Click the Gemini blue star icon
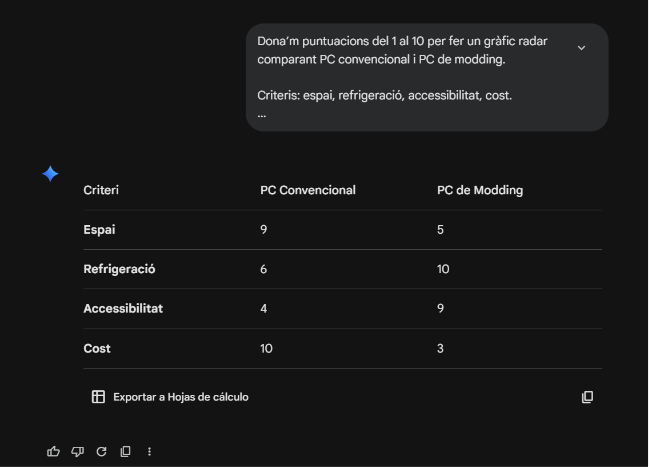 click(50, 174)
